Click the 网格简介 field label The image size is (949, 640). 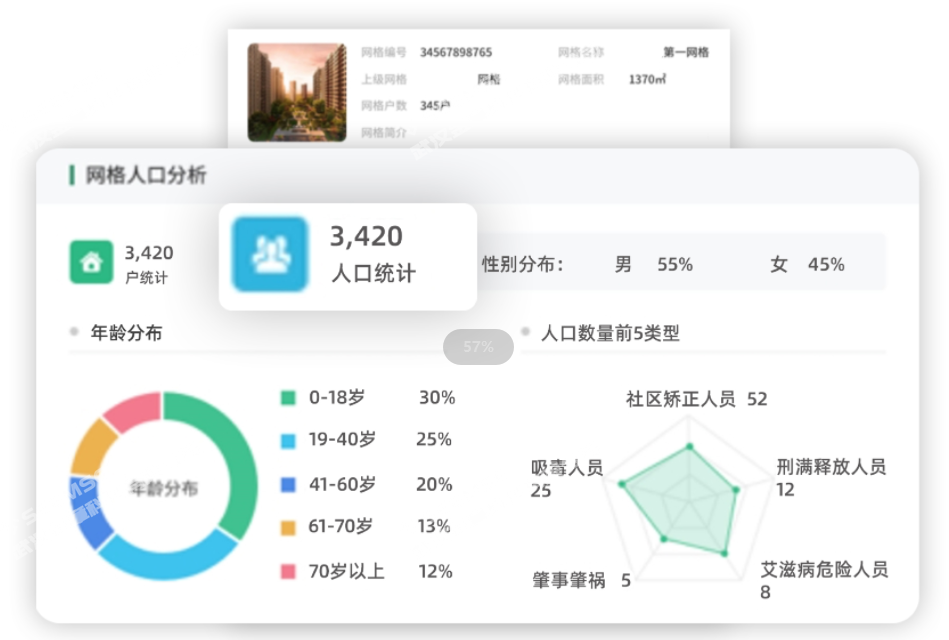click(384, 133)
